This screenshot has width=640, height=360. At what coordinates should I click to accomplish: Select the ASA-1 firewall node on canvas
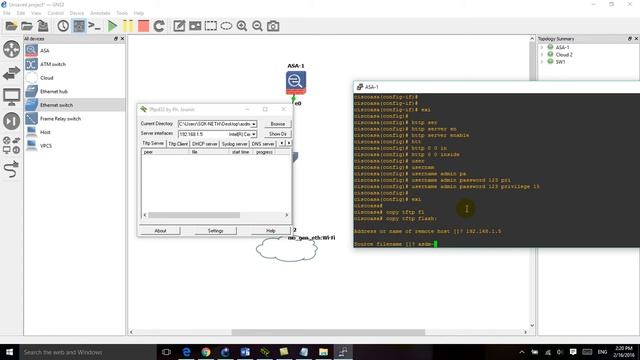pos(296,82)
